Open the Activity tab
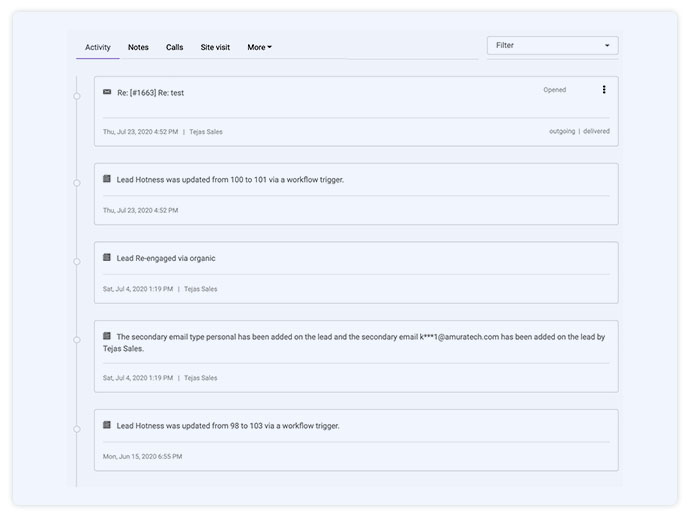 pyautogui.click(x=98, y=47)
